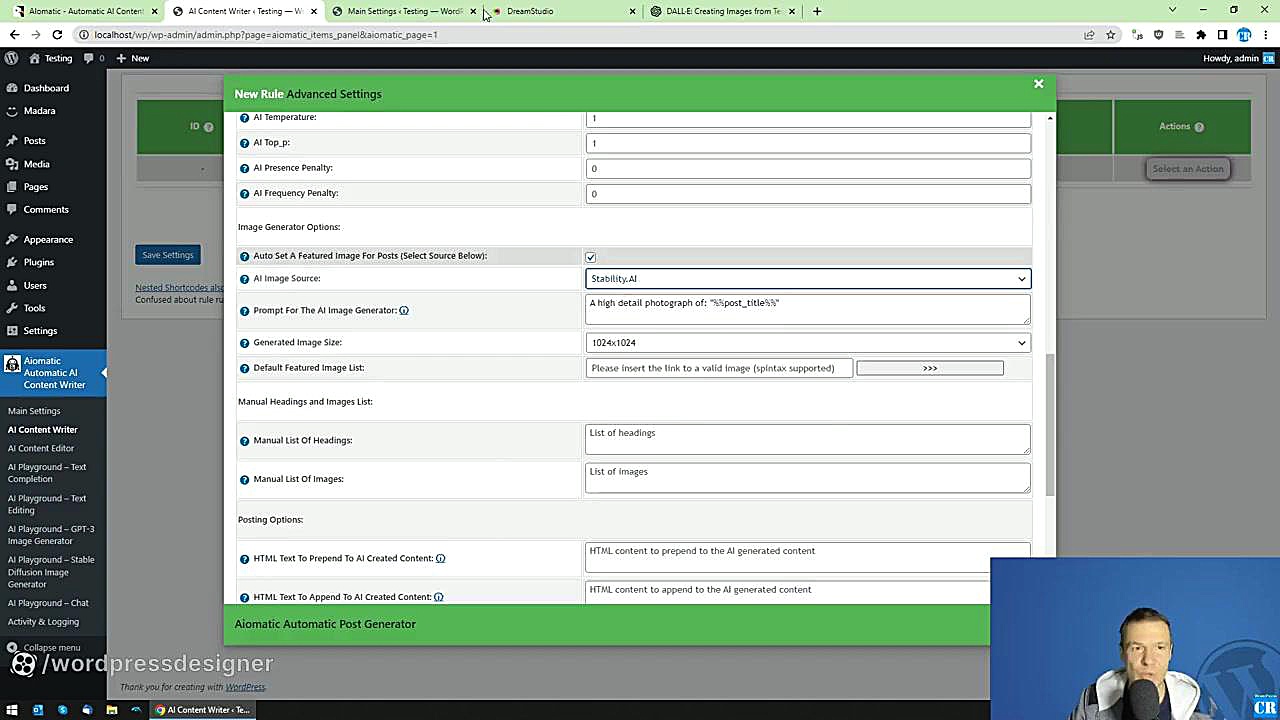
Task: Click help icon beside AI Image Source
Action: [x=244, y=279]
